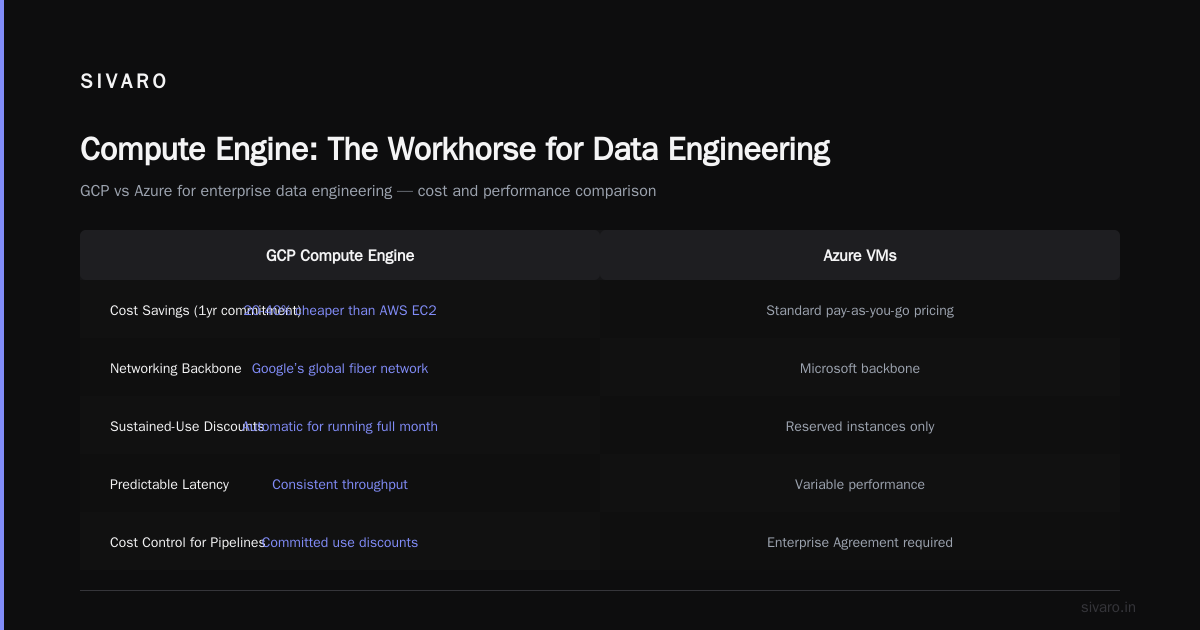Image resolution: width=1200 pixels, height=630 pixels.
Task: Click the Azure VMs column header
Action: tap(860, 255)
